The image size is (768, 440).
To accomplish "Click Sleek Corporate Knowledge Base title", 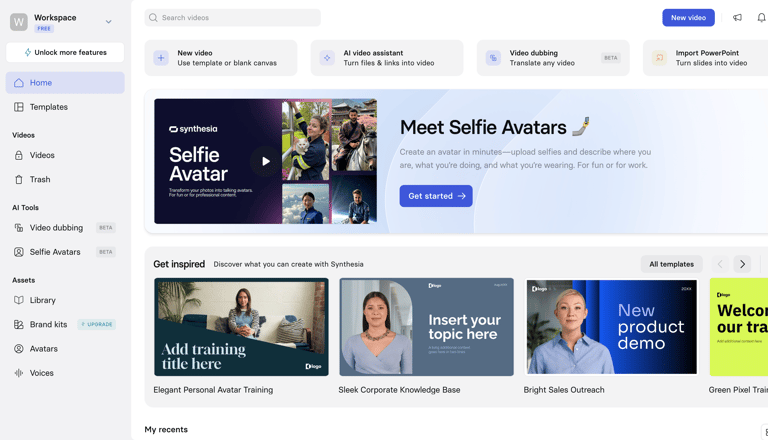I will click(399, 390).
